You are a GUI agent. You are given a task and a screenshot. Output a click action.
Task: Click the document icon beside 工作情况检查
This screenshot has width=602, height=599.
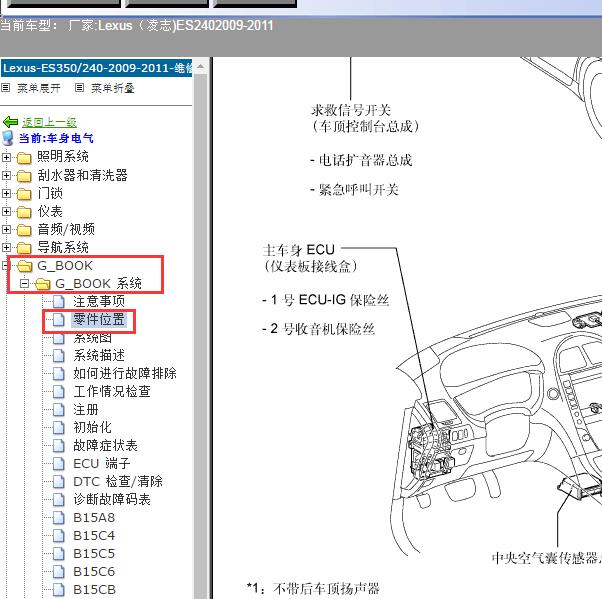point(58,392)
